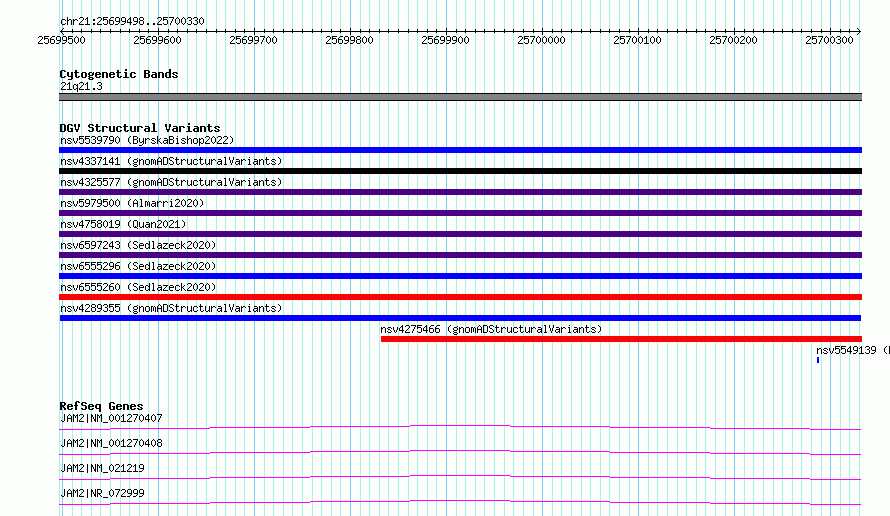Viewport: 890px width, 516px height.
Task: Click ruler position 25699900
Action: point(445,40)
